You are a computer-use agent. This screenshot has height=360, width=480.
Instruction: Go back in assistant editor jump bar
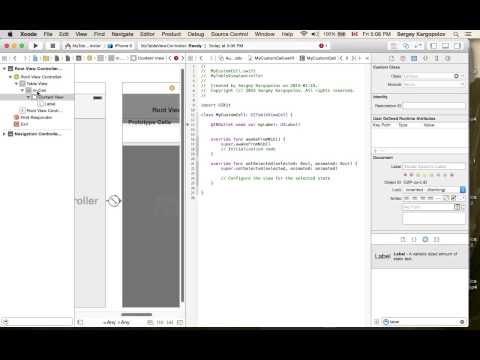(201, 58)
